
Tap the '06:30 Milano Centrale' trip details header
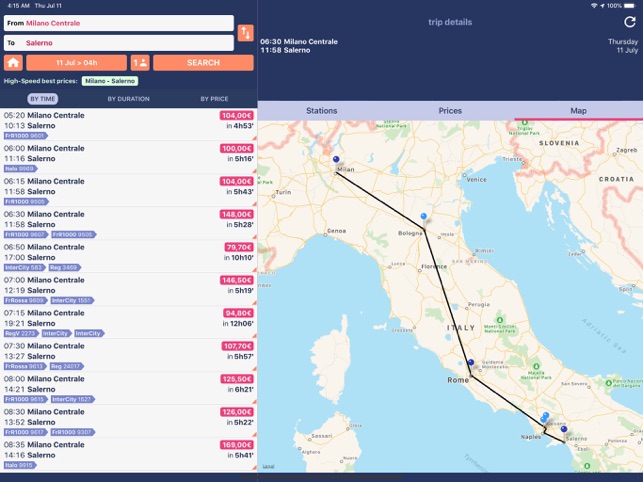pos(299,41)
